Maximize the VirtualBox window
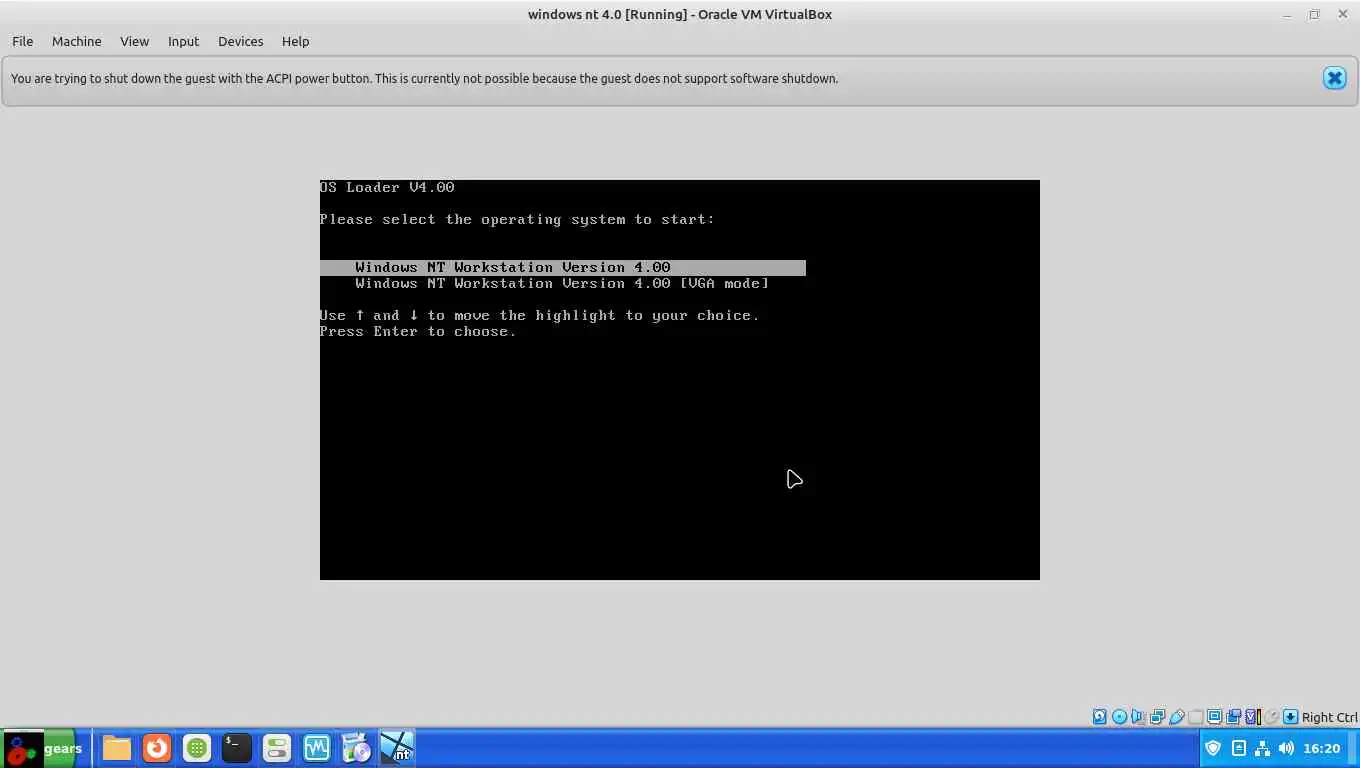This screenshot has width=1360, height=768. 1314,14
